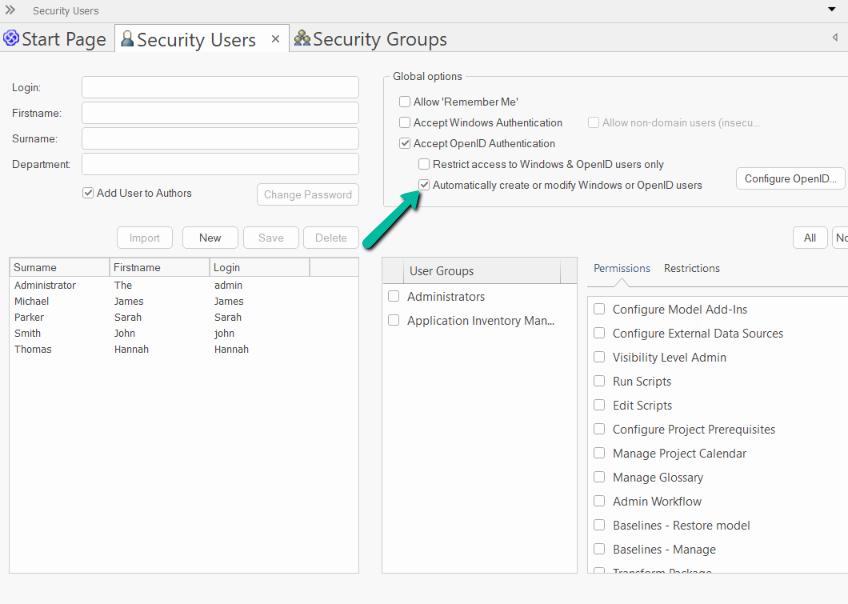Toggle Automatically create or modify users checkbox
Screen dimensions: 848x604
pyautogui.click(x=424, y=185)
